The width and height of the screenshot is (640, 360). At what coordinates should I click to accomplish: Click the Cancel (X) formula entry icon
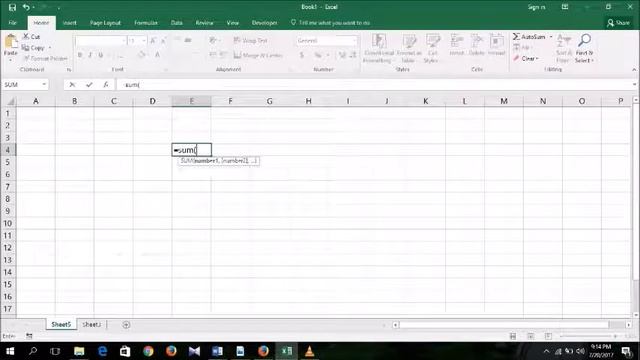coord(72,84)
